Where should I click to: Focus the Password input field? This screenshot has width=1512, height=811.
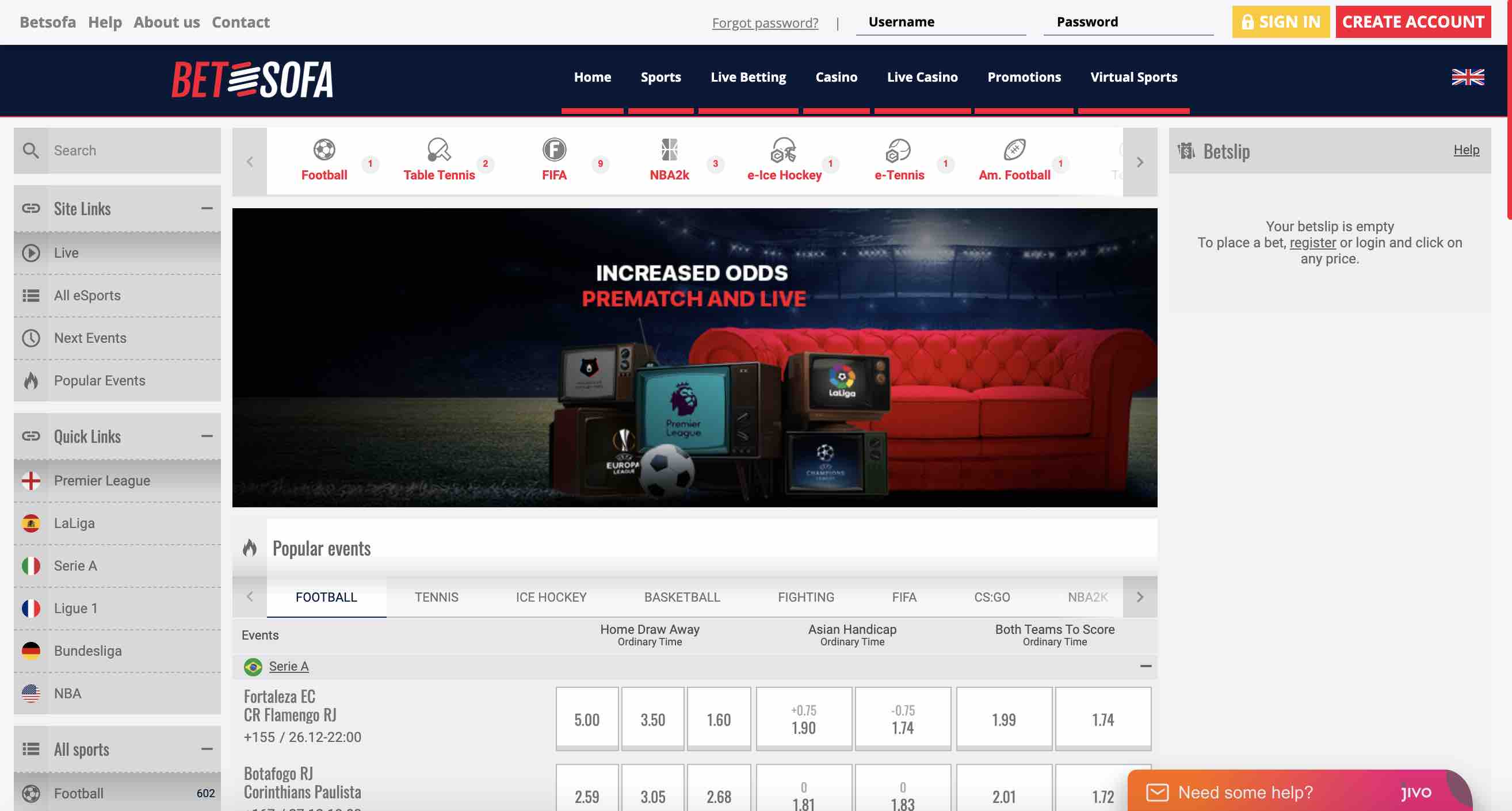click(x=1128, y=22)
